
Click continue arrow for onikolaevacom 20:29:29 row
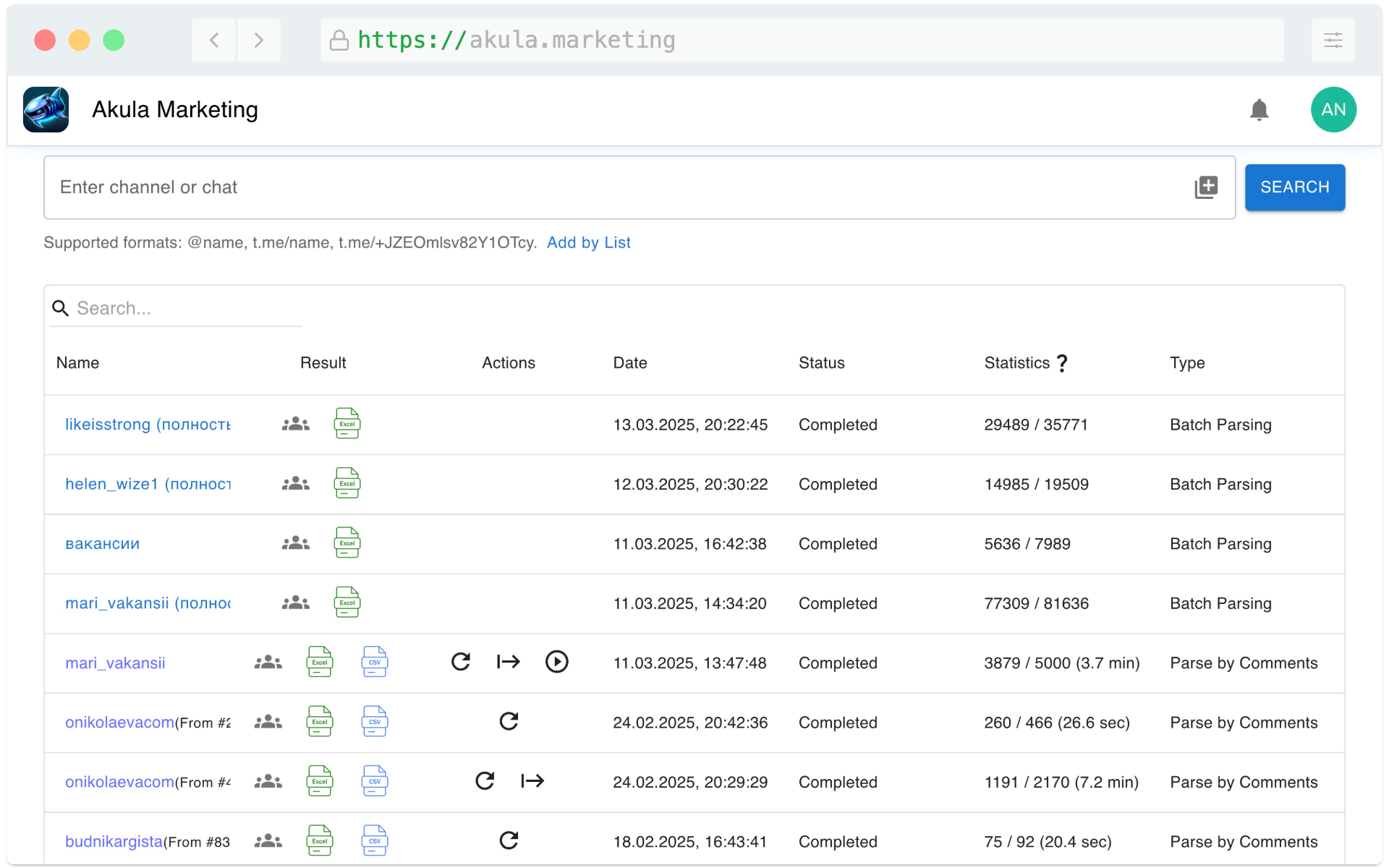[x=532, y=781]
